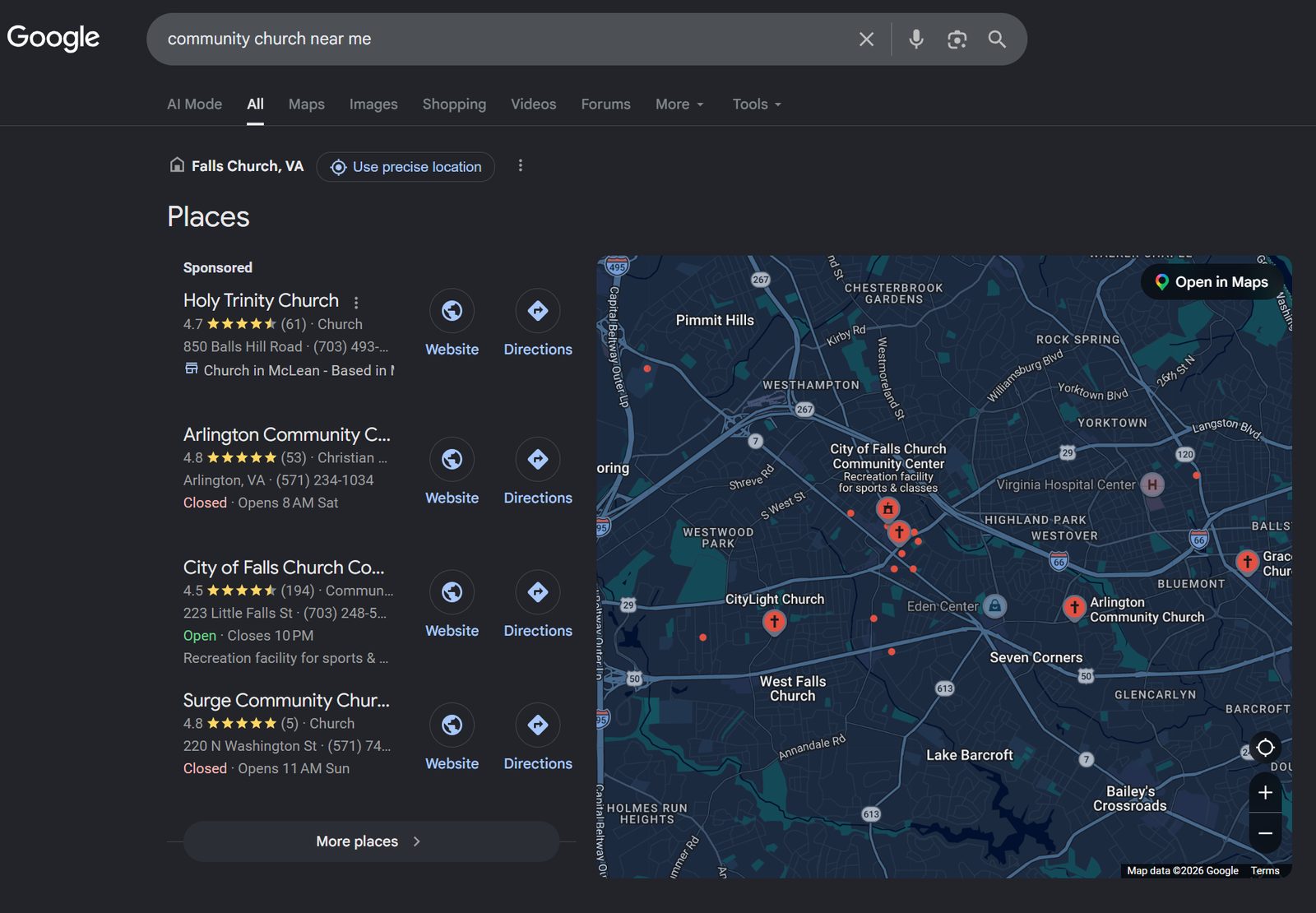Switch to Maps tab
The width and height of the screenshot is (1316, 913).
(306, 104)
